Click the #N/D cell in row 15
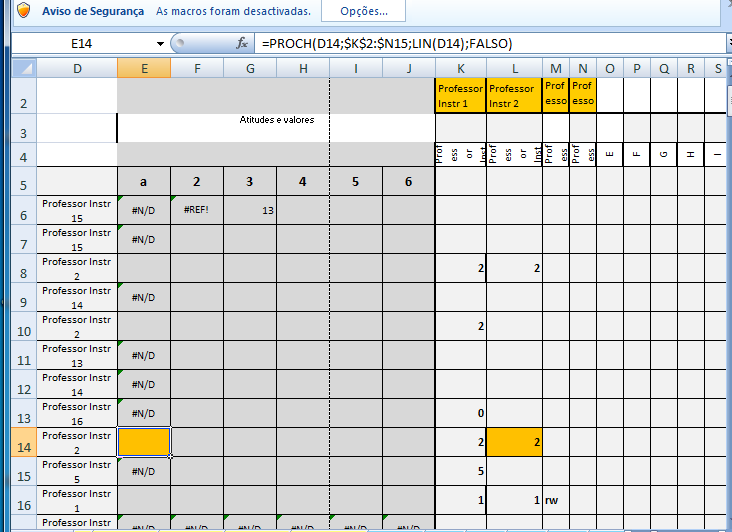Image resolution: width=732 pixels, height=532 pixels. 143,471
